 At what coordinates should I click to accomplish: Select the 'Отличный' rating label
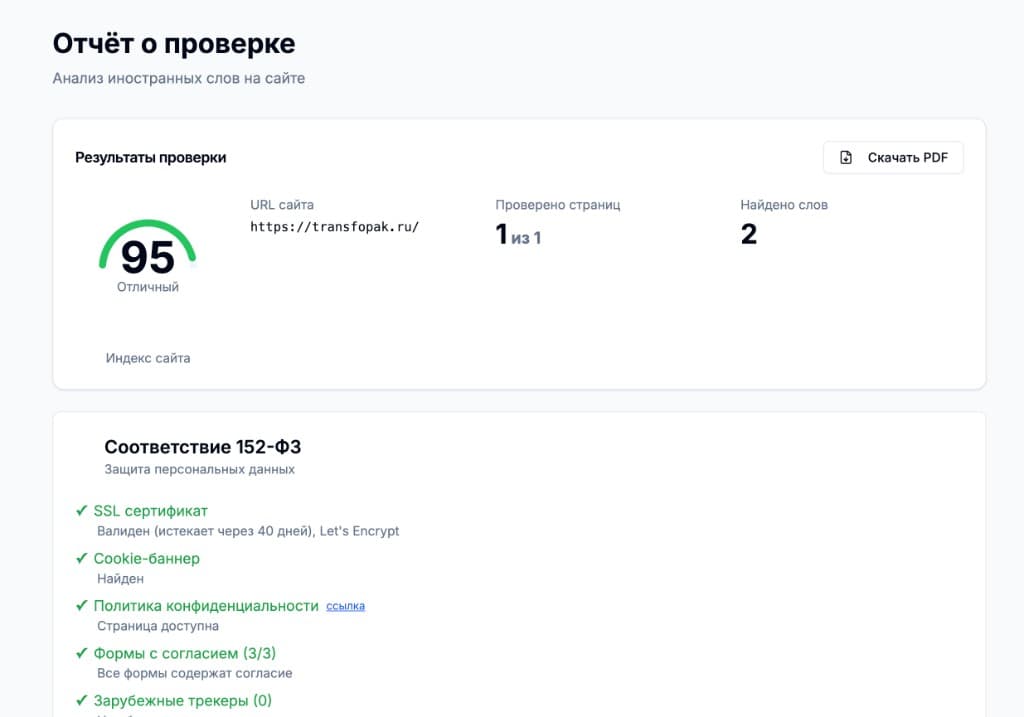[148, 286]
